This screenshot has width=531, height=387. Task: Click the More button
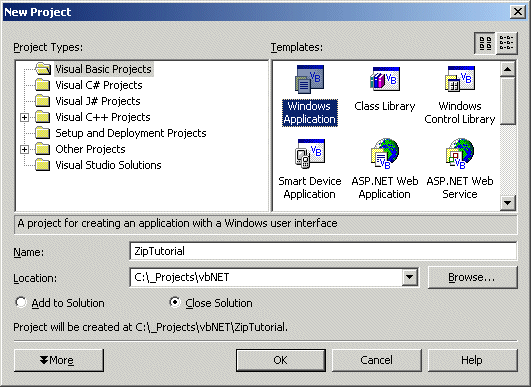coord(59,360)
